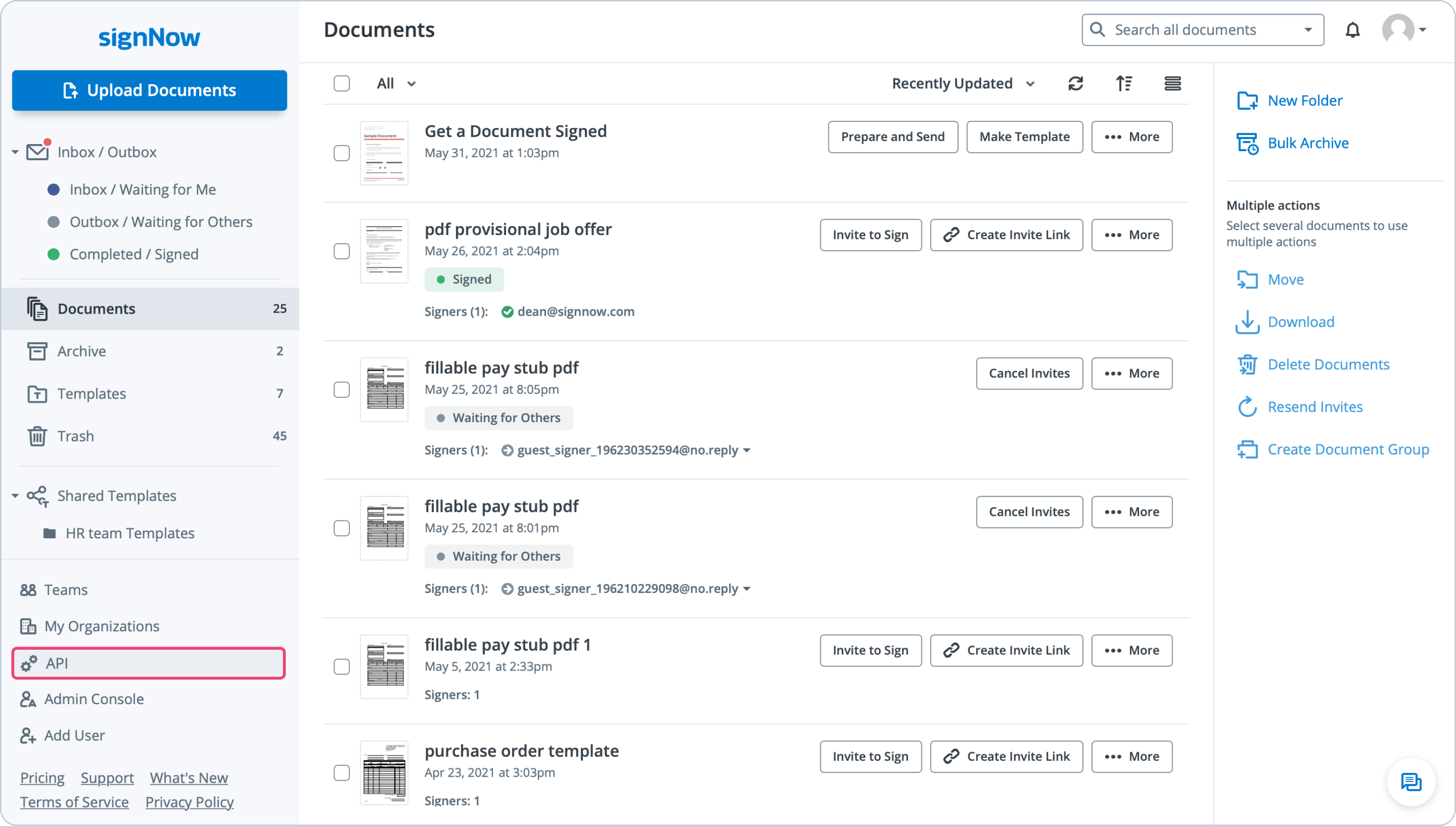
Task: Click the notification bell icon
Action: click(x=1353, y=30)
